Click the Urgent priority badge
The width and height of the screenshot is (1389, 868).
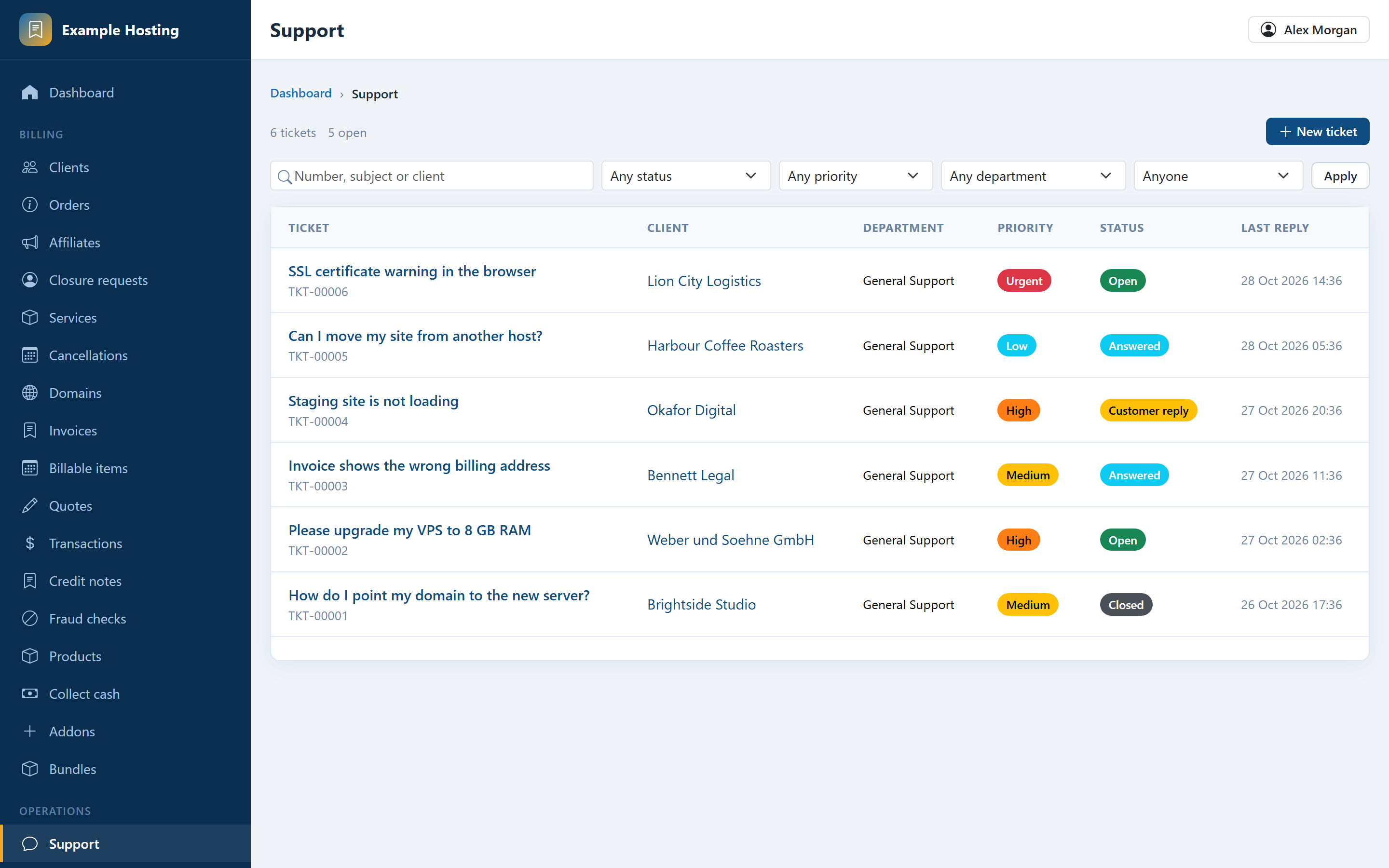[x=1024, y=281]
